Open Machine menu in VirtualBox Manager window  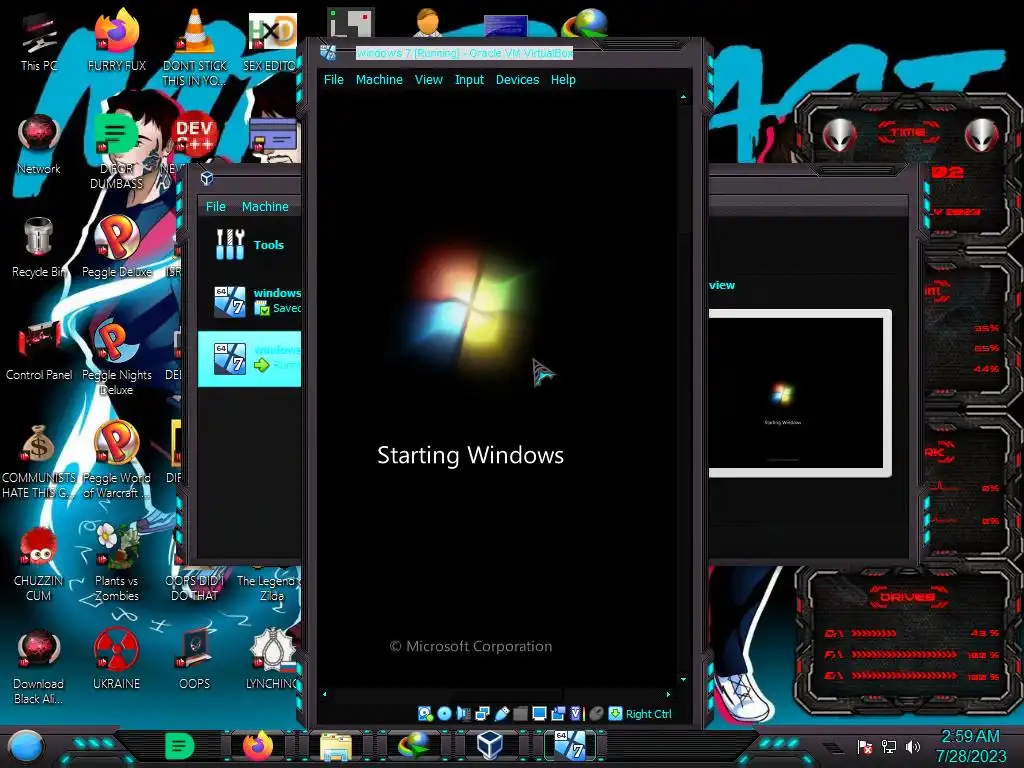coord(264,206)
